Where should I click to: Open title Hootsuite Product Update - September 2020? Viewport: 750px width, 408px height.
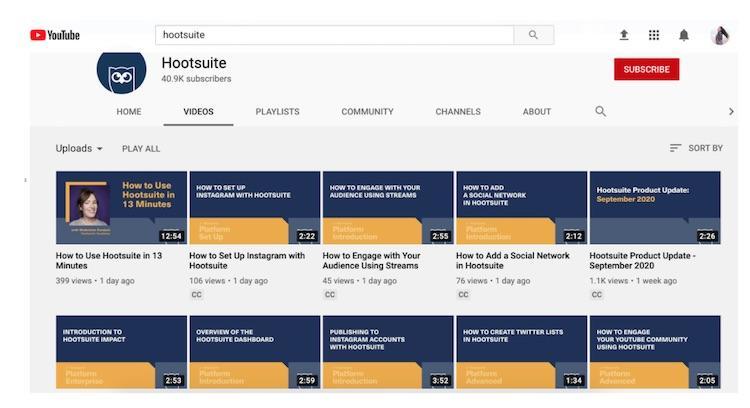(642, 261)
